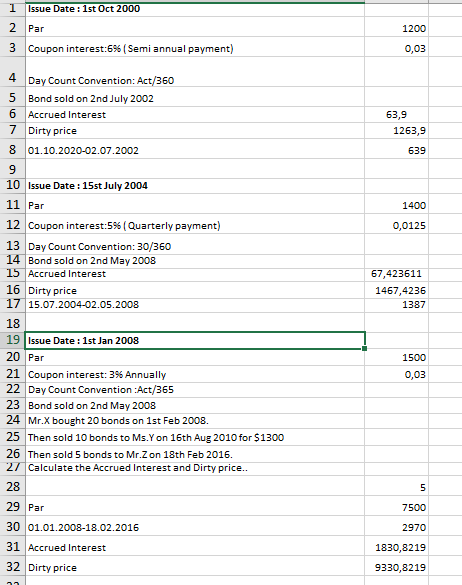Screen dimensions: 462x585
Task: Select Mr.X bought 20 bonds cell
Action: pos(195,420)
